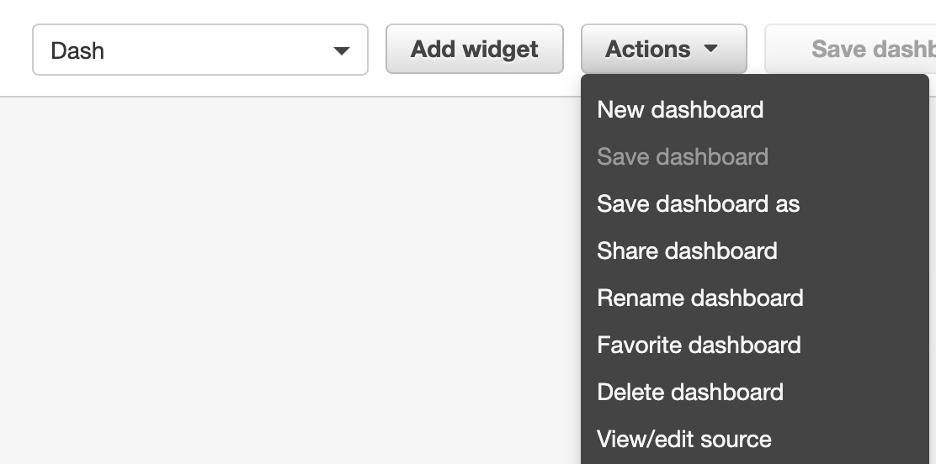Choose New dashboard from the Actions menu
The height and width of the screenshot is (464, 936).
pyautogui.click(x=680, y=110)
